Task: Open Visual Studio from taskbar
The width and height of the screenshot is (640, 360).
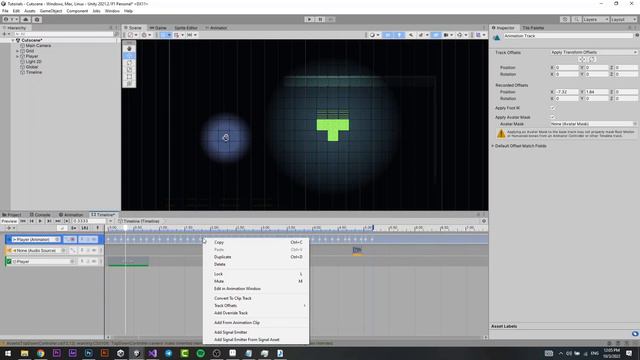Action: pyautogui.click(x=152, y=353)
